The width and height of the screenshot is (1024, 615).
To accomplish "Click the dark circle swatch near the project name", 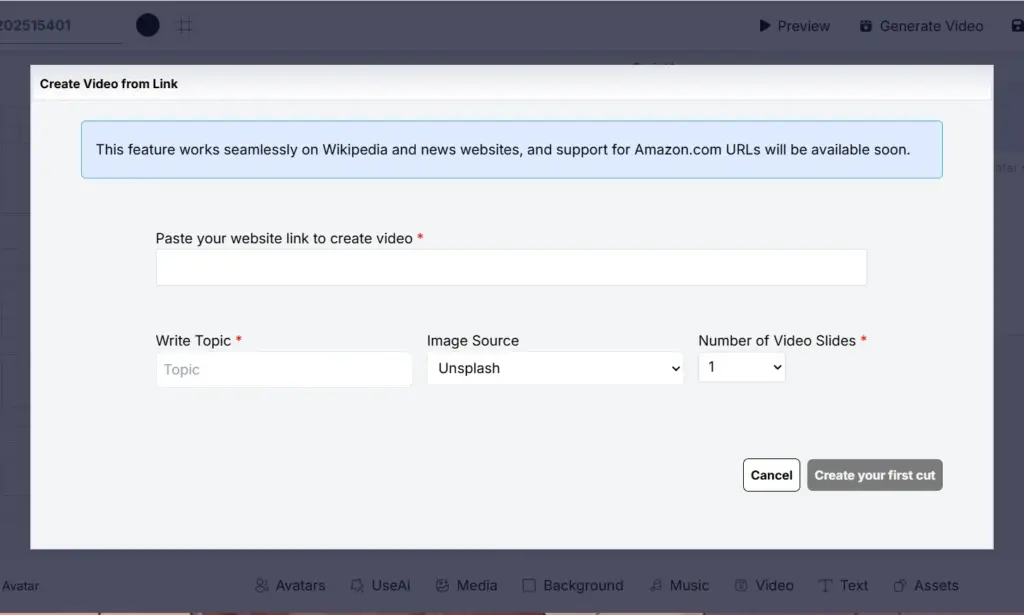I will [147, 25].
